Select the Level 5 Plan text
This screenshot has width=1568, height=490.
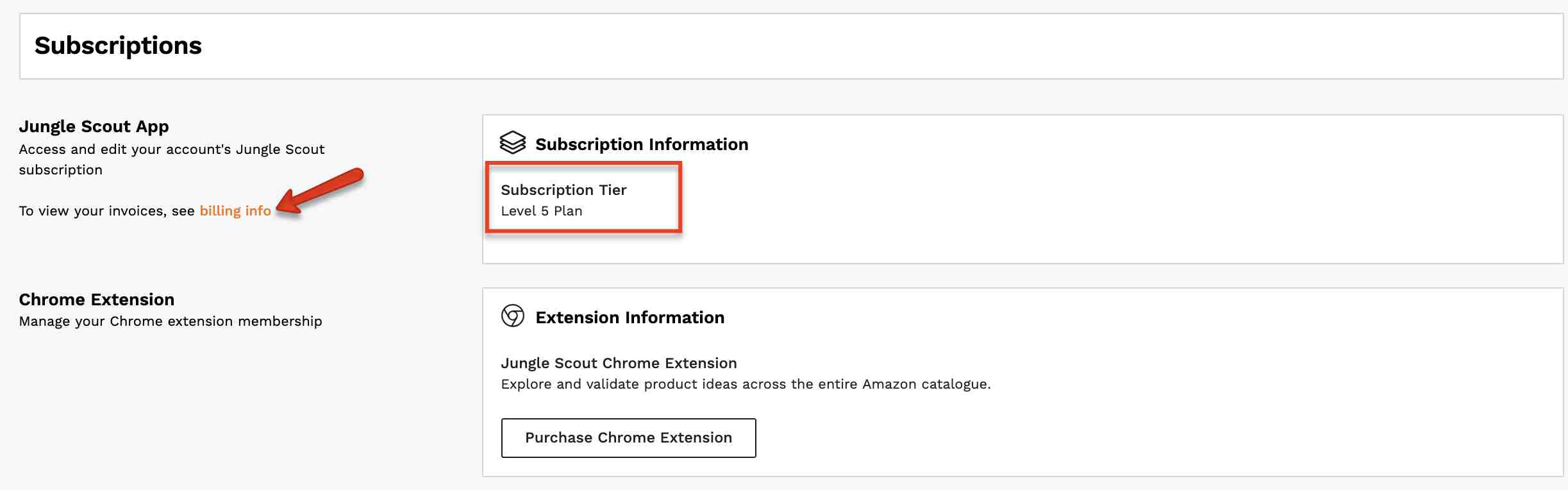point(542,211)
